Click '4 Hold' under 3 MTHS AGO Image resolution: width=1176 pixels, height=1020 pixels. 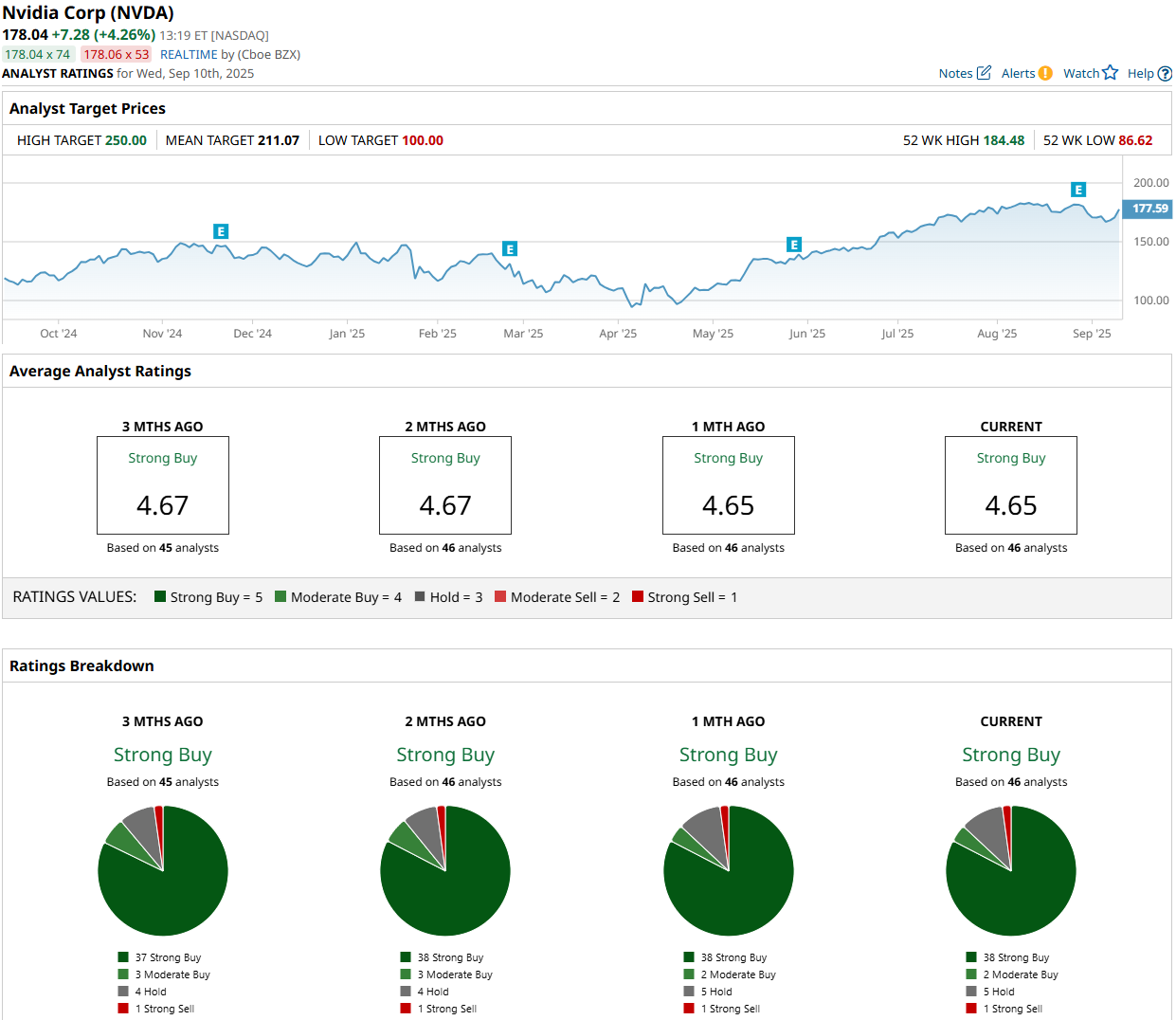[142, 992]
